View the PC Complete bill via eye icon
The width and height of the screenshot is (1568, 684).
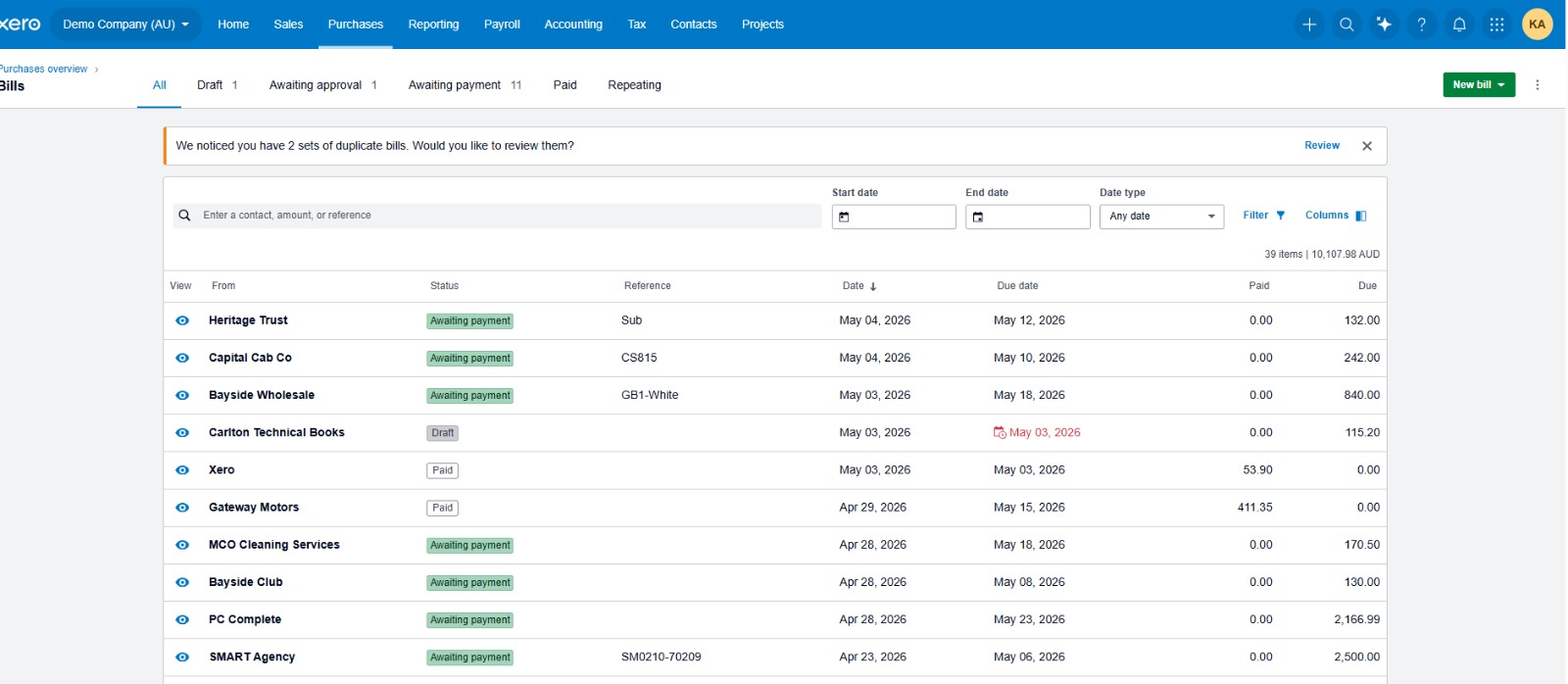click(x=182, y=619)
